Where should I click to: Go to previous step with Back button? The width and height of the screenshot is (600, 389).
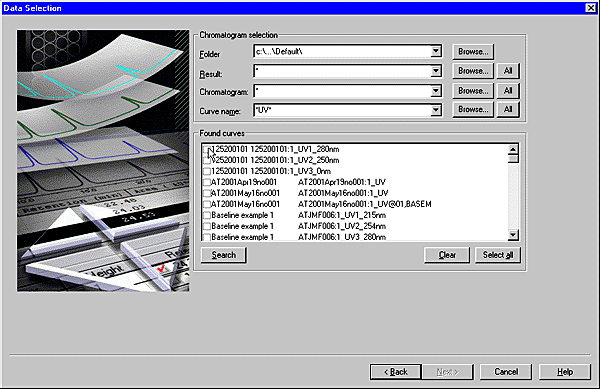396,372
